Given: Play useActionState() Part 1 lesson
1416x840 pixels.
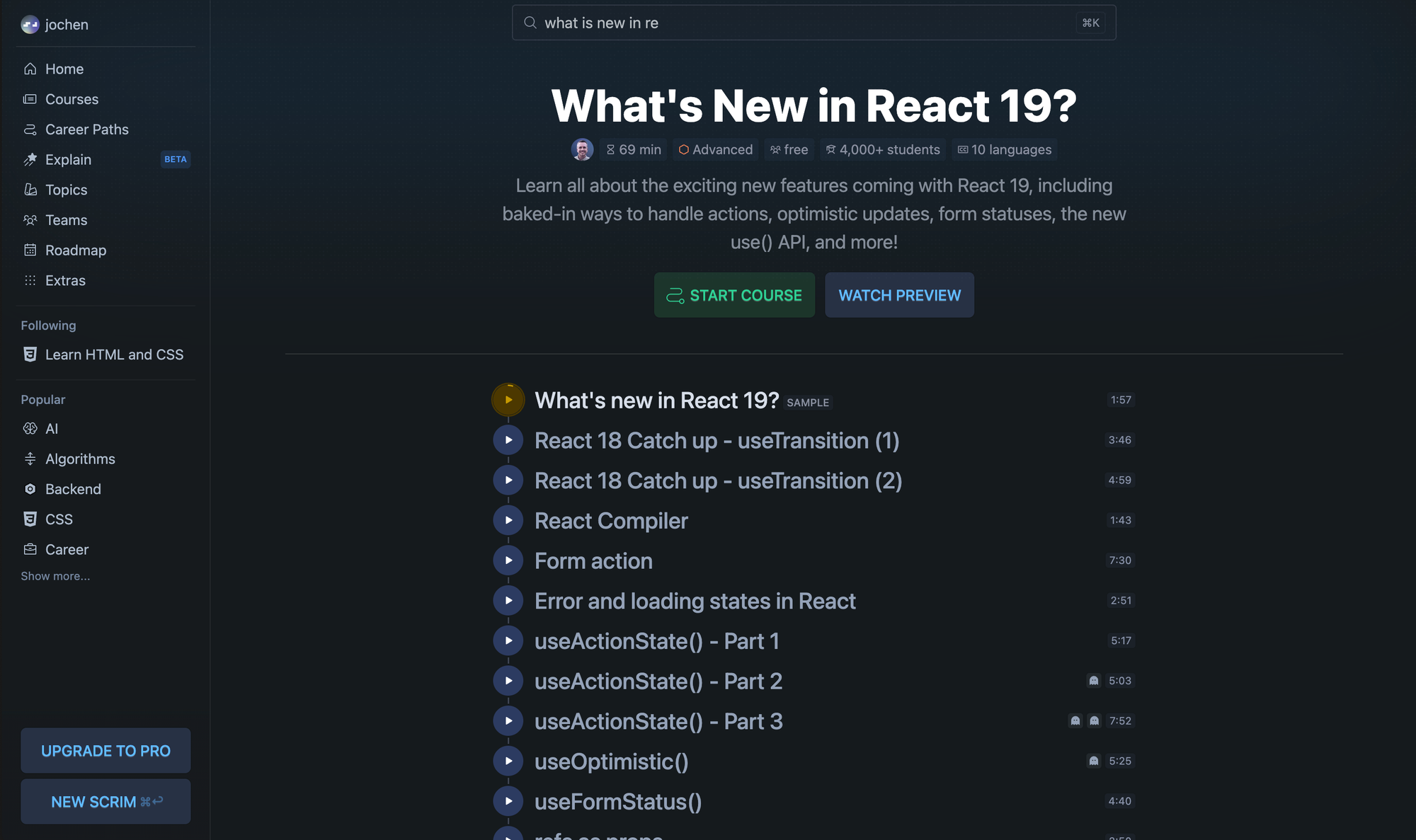Looking at the screenshot, I should (x=508, y=640).
